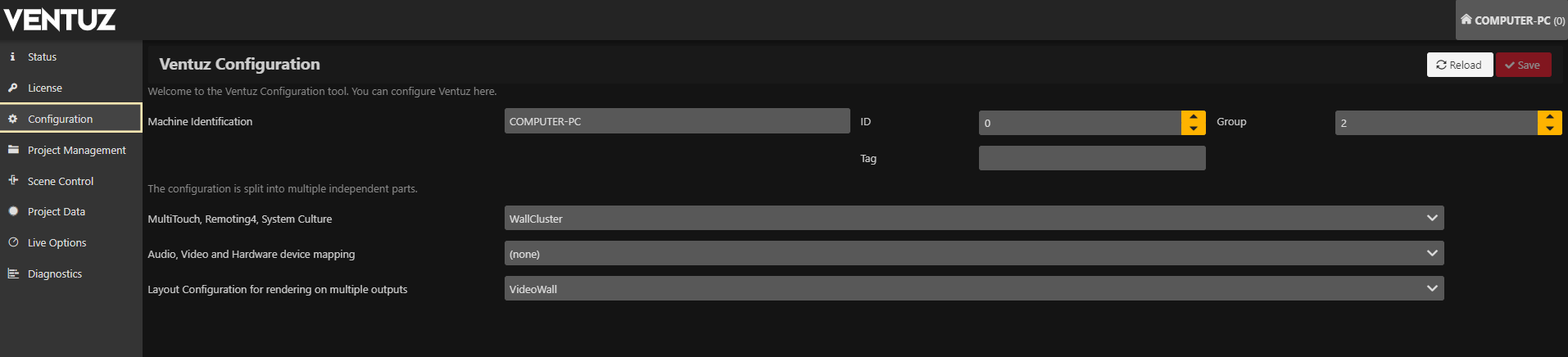Decrease the Group value with down arrow
The width and height of the screenshot is (1568, 357).
[1550, 129]
